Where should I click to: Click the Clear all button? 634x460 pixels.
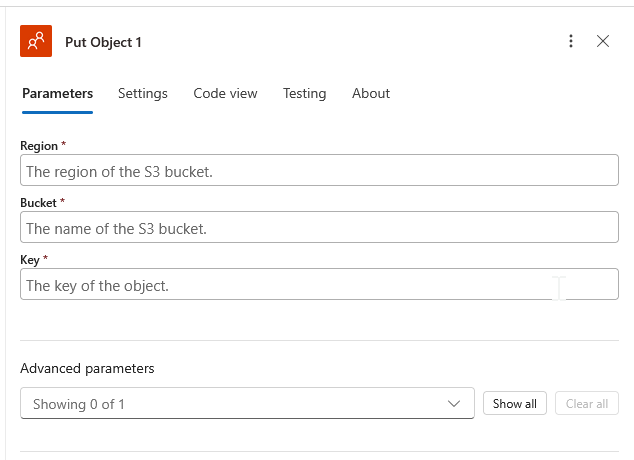click(587, 404)
